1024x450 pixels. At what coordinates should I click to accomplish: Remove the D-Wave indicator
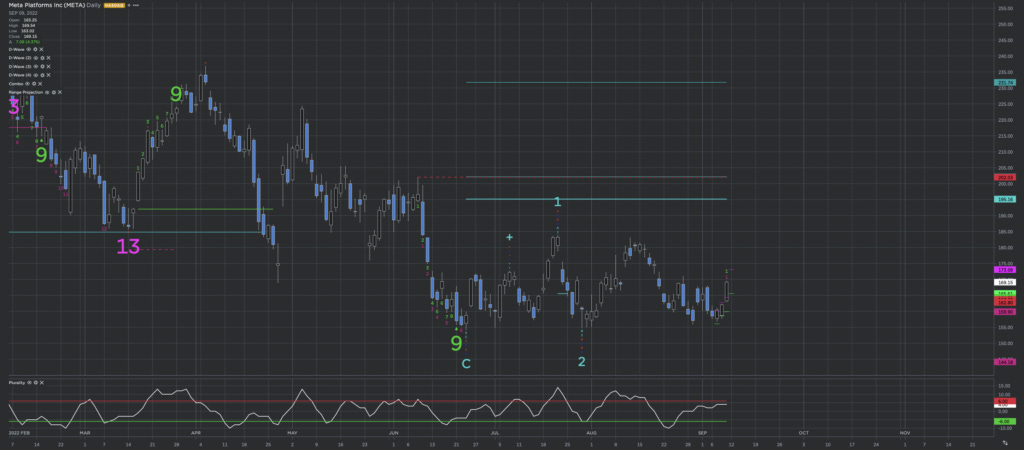click(41, 50)
